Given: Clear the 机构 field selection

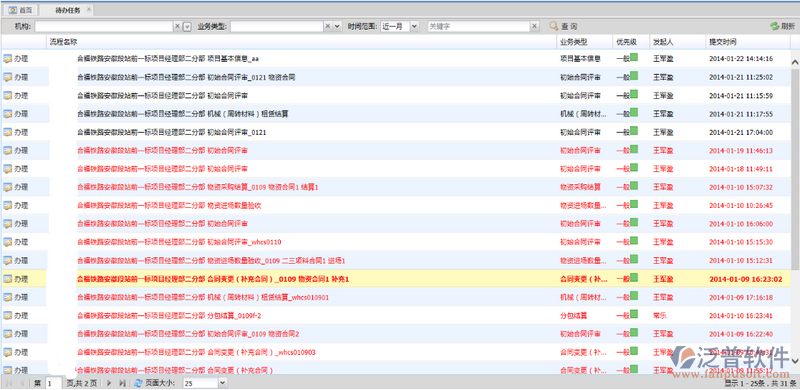Looking at the screenshot, I should pyautogui.click(x=178, y=27).
